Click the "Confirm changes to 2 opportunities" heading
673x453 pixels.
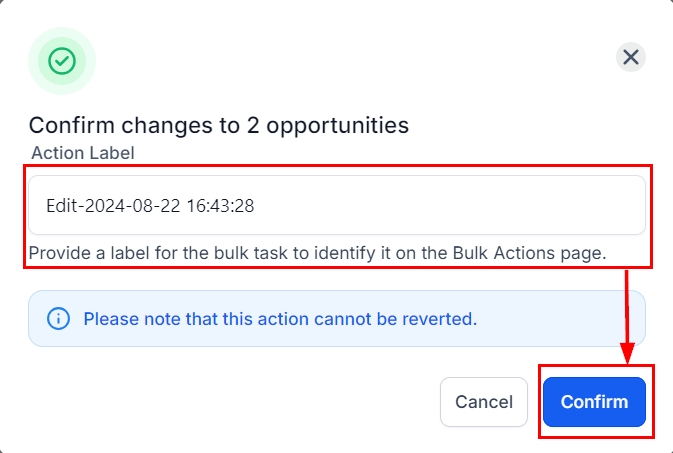pos(218,125)
